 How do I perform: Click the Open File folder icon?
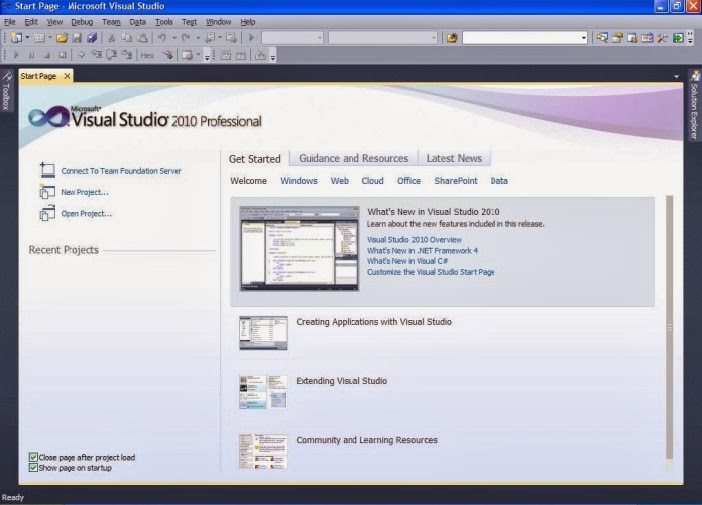(x=62, y=38)
